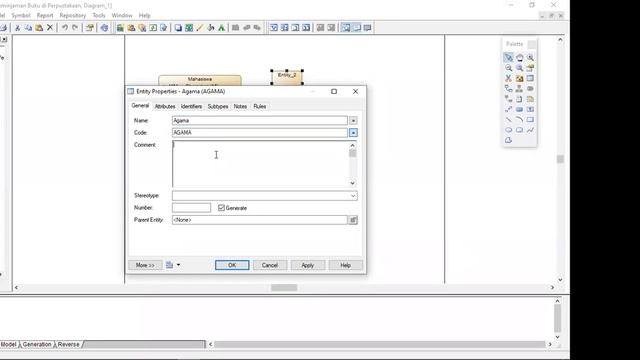
Task: Select the straight Line tool in Palette
Action: coord(508,120)
